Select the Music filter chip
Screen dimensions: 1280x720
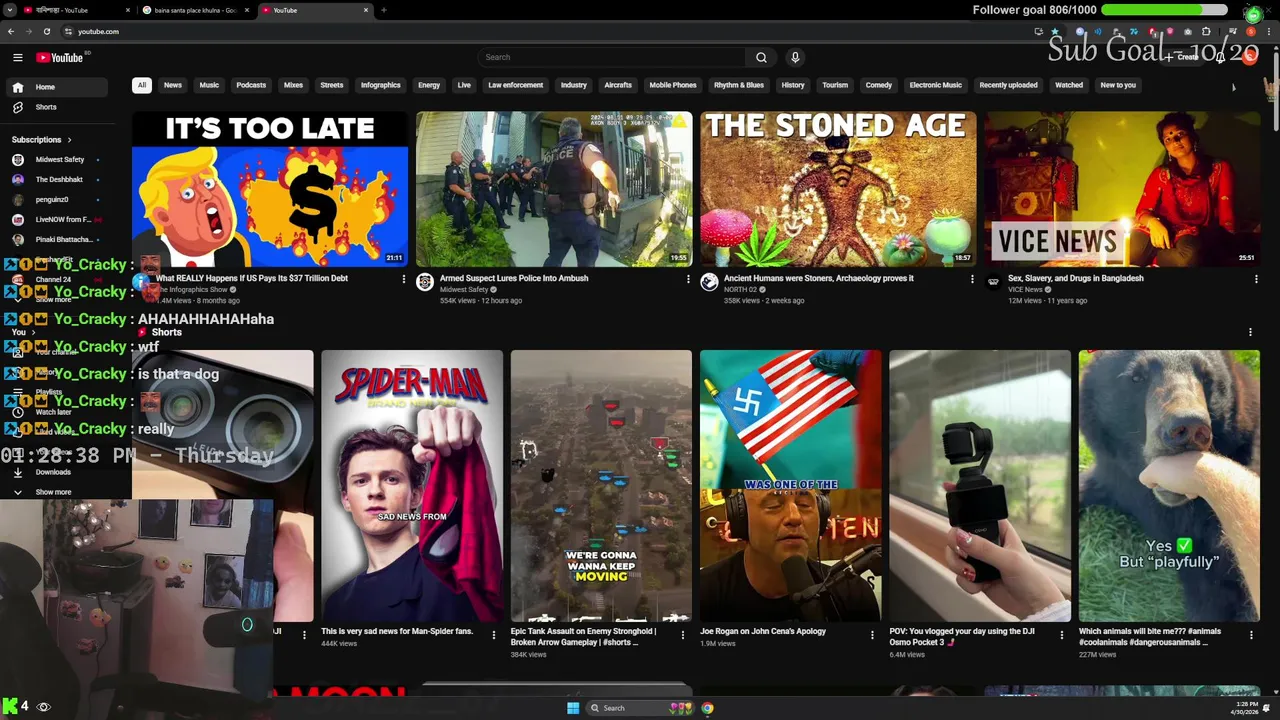coord(209,85)
